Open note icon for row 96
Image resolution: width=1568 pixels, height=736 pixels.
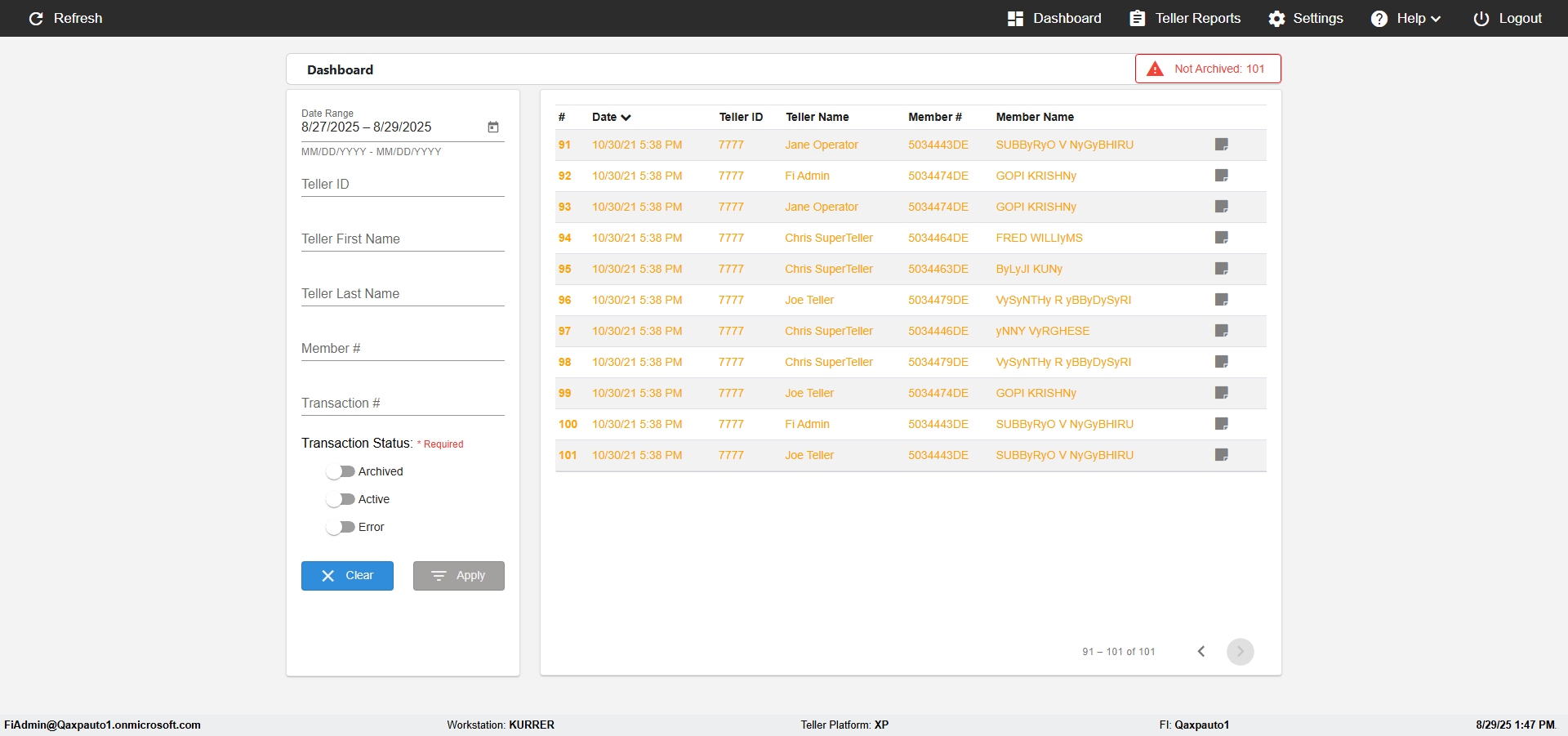[1222, 300]
